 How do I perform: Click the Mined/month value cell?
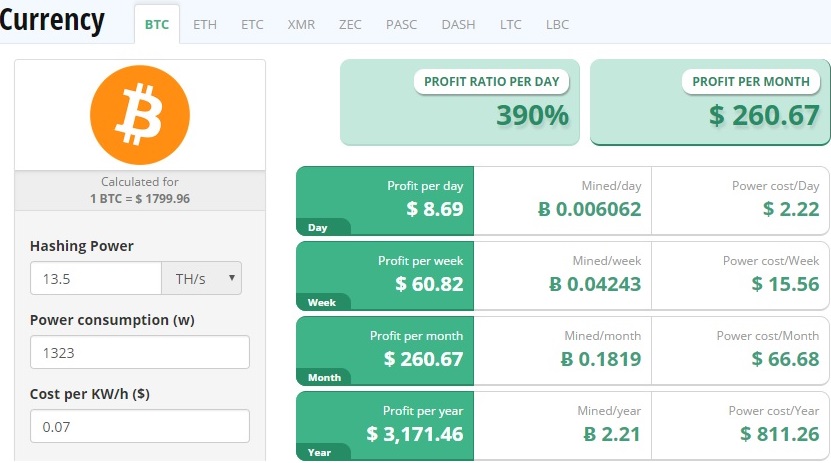(x=562, y=350)
